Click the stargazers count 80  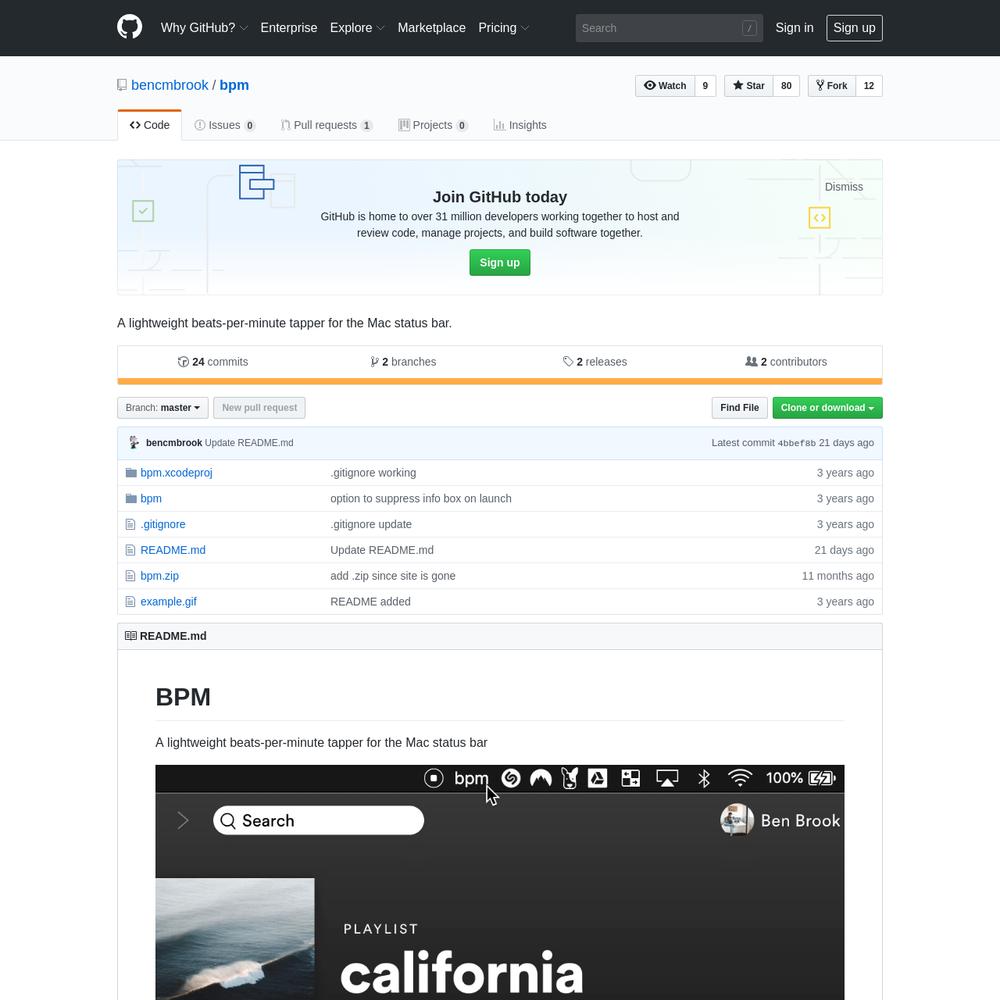[786, 85]
